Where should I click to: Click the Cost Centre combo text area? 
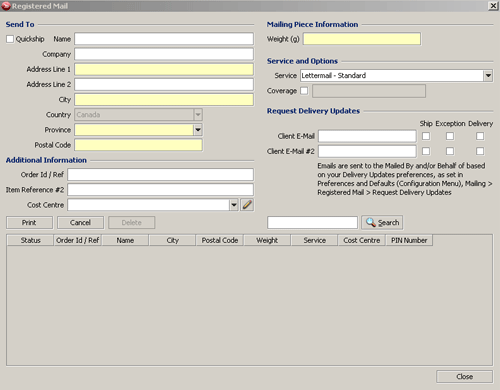pos(148,205)
